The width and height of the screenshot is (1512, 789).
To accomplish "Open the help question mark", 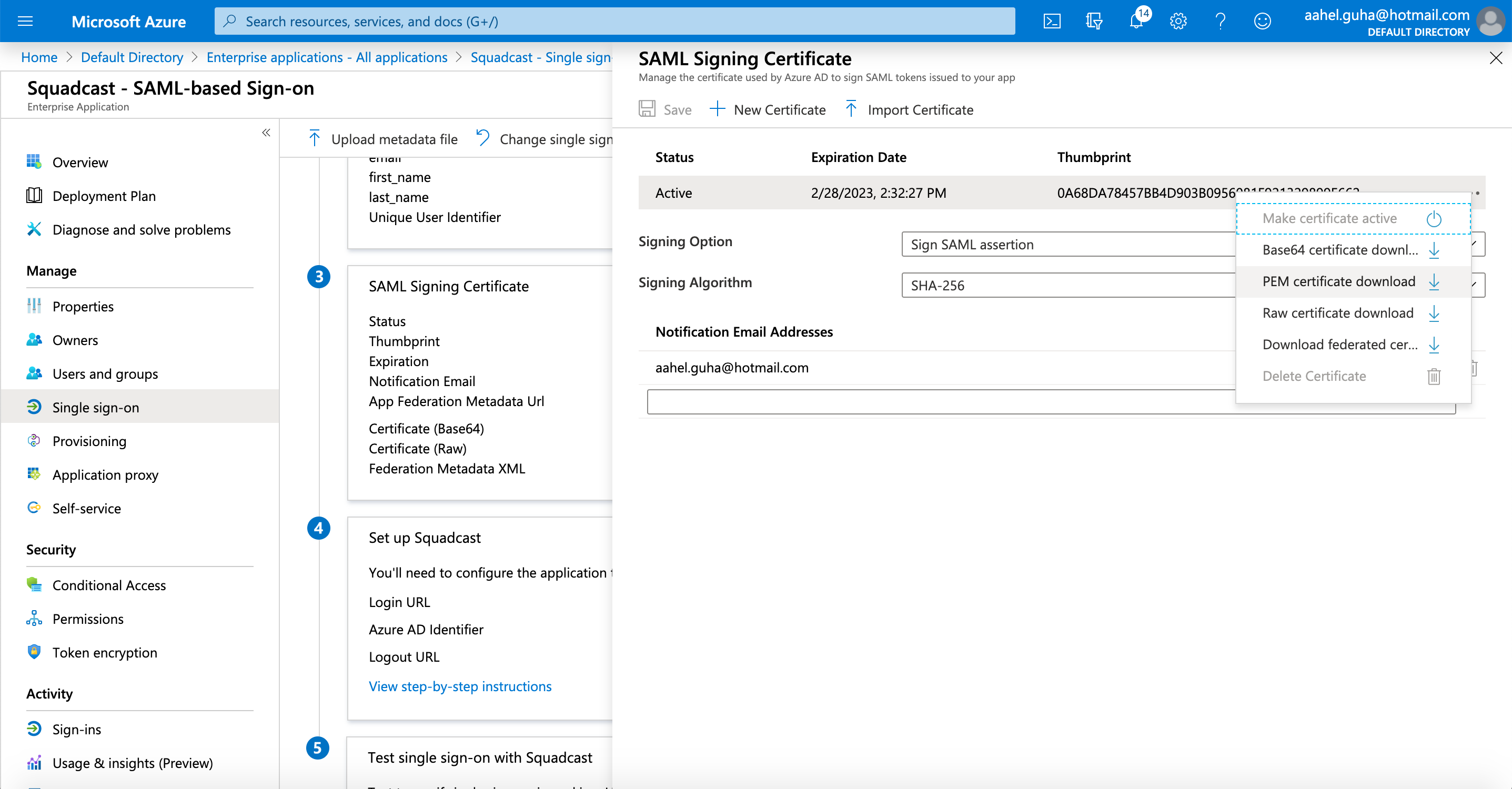I will (1221, 22).
